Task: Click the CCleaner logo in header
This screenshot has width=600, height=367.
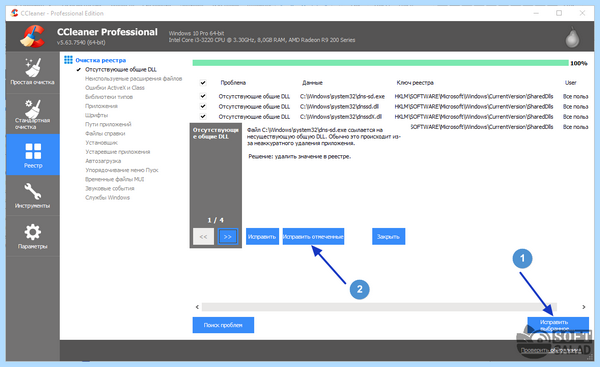Action: coord(33,36)
